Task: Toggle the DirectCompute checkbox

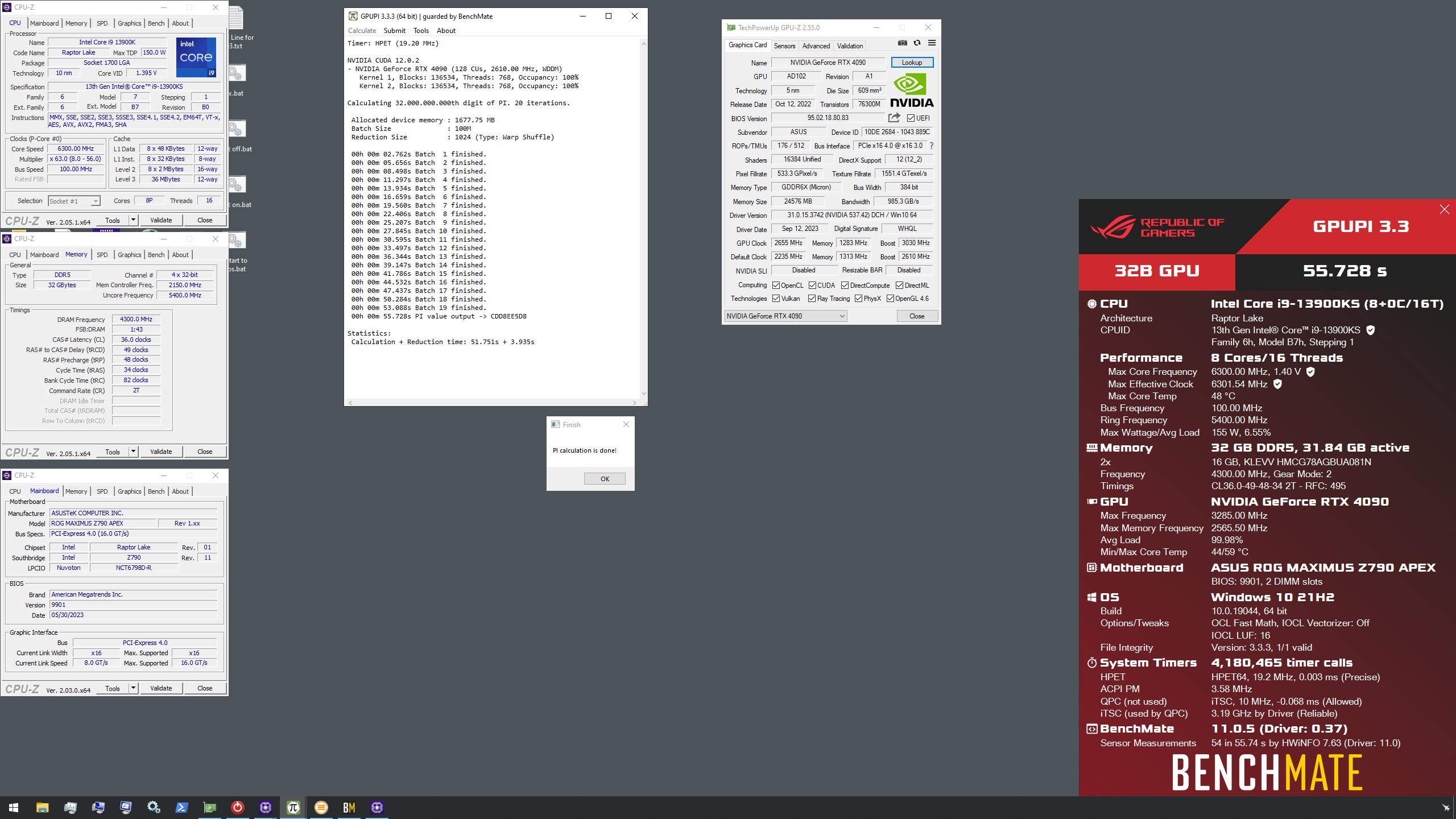Action: tap(845, 286)
